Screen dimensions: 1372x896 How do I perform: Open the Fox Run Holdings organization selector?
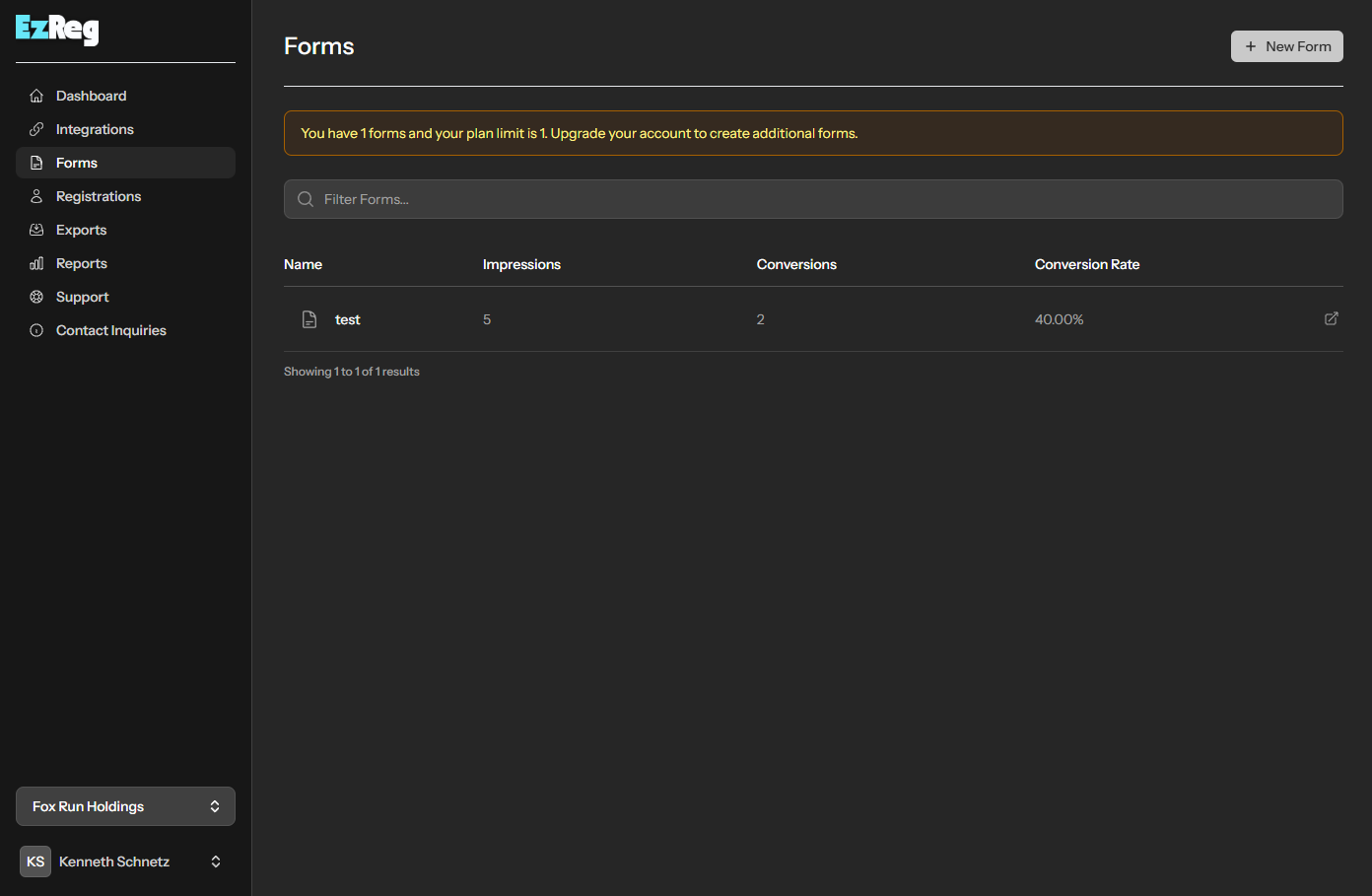point(125,805)
